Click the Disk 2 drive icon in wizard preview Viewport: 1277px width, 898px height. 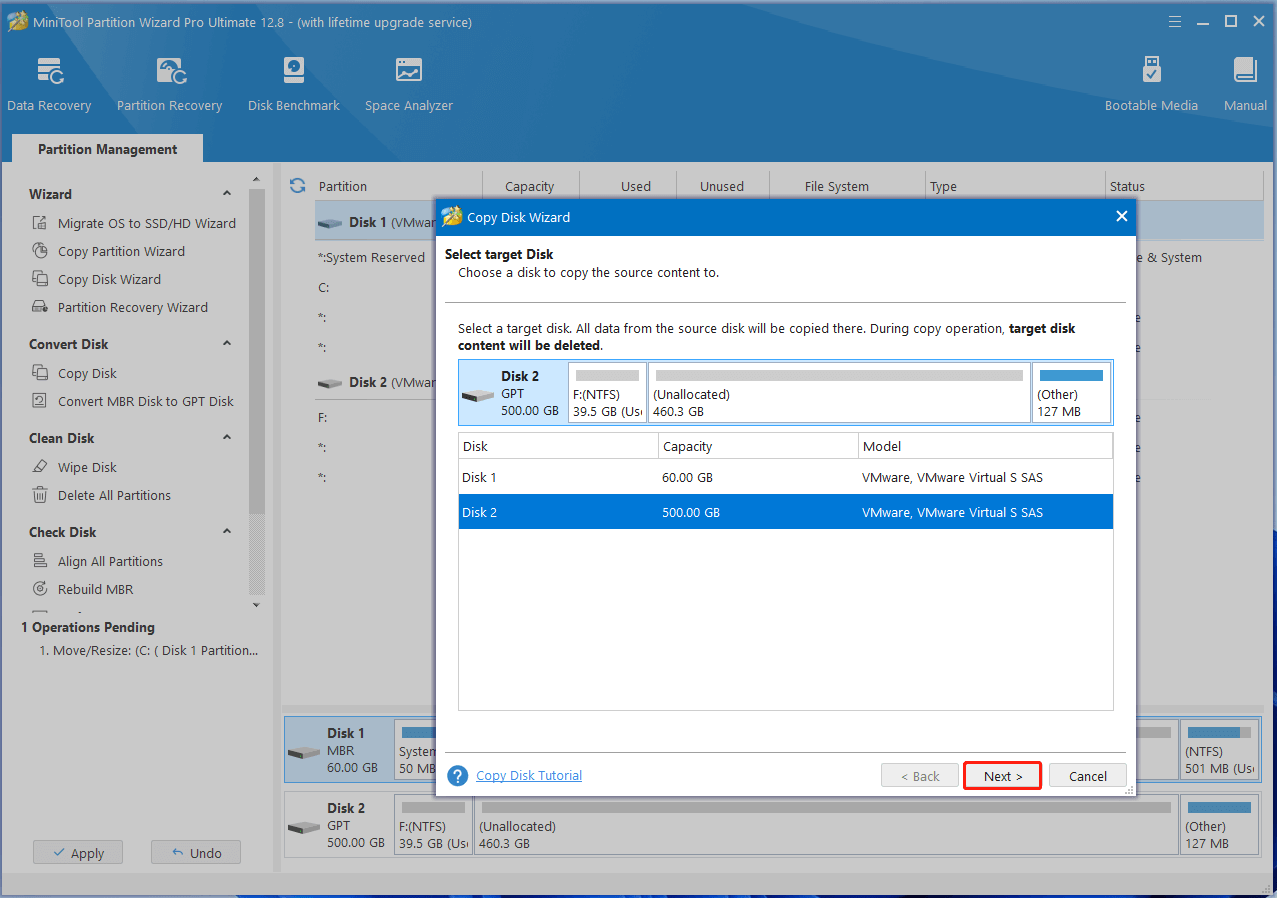(478, 395)
